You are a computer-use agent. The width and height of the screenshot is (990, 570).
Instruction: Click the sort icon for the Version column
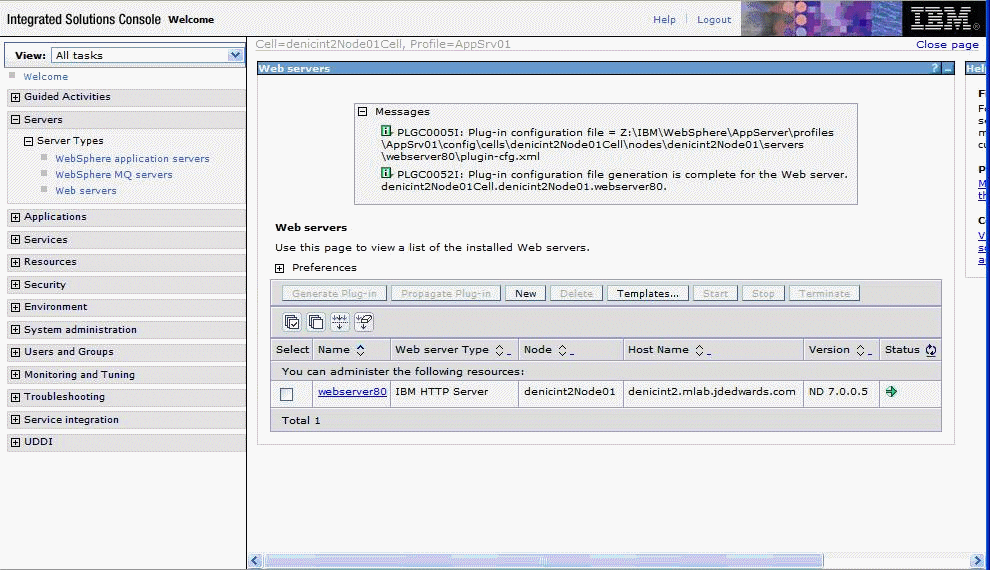pos(859,350)
